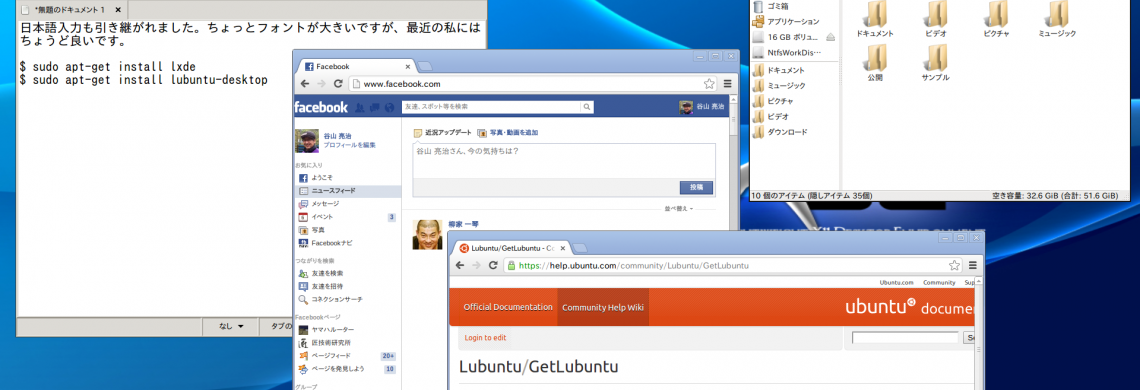Click プロフィールを編集 link

point(350,146)
